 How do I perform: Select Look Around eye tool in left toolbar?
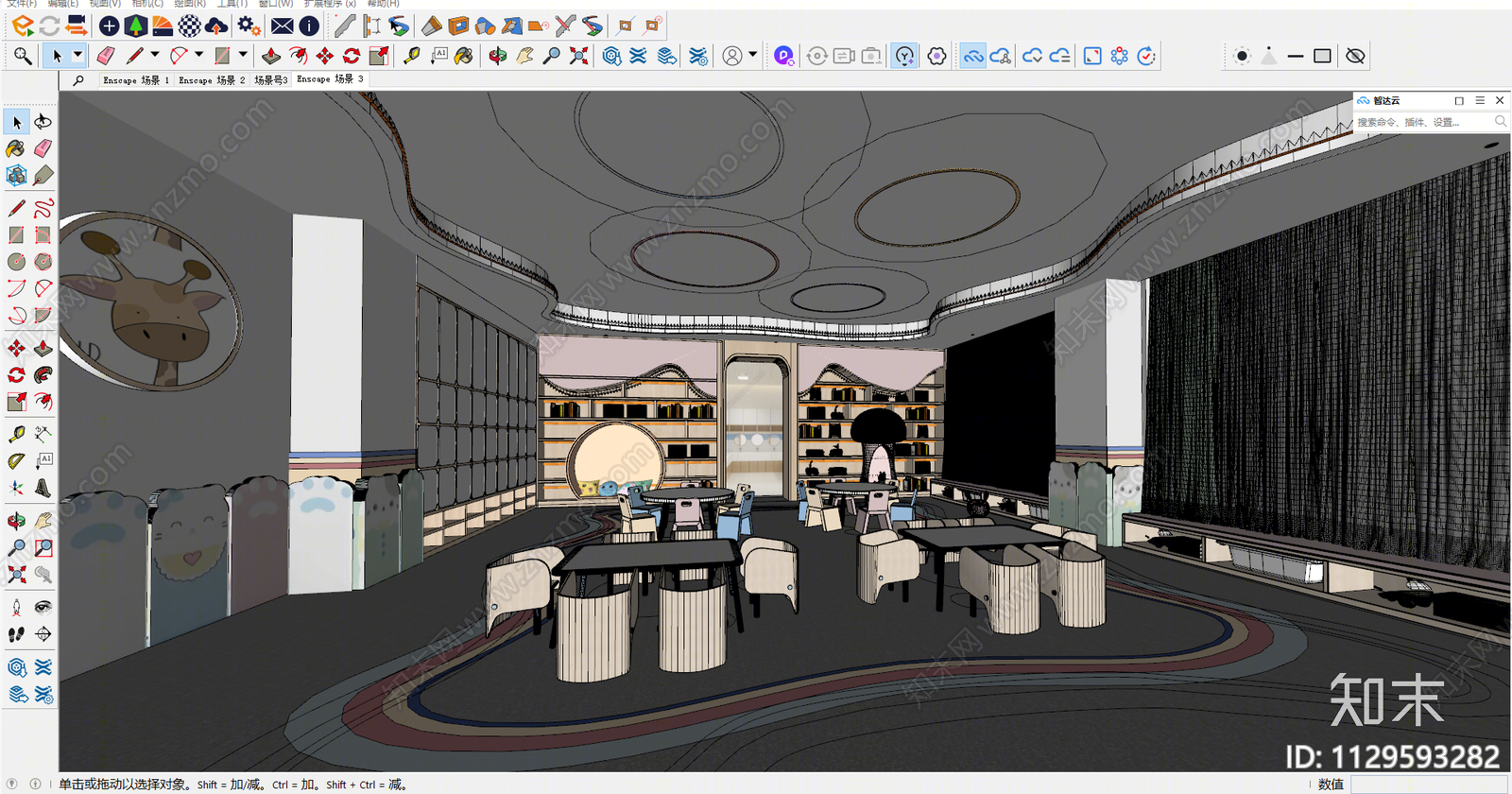click(43, 607)
